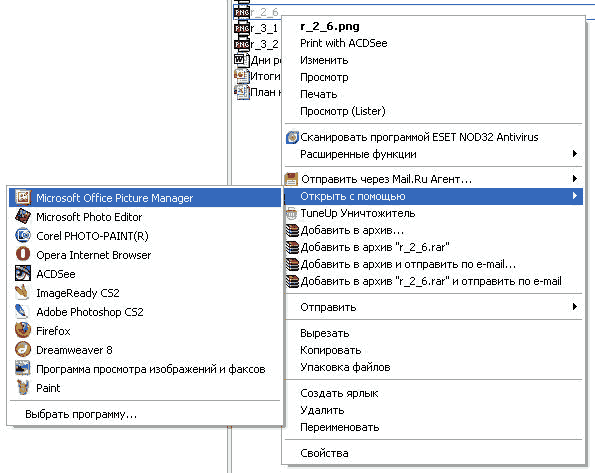Select Переименовать from the context menu
Screen dimensions: 595x473
pos(339,427)
